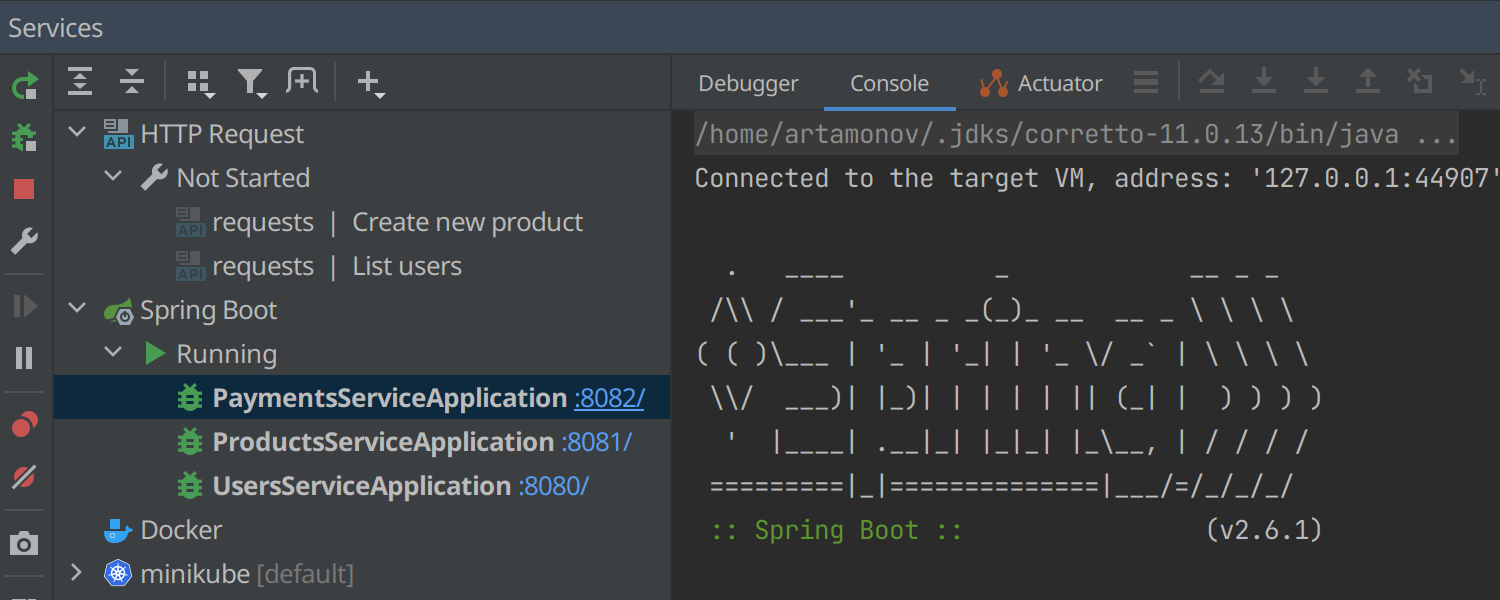
Task: Click the wrench icon beside Not Started
Action: click(154, 178)
